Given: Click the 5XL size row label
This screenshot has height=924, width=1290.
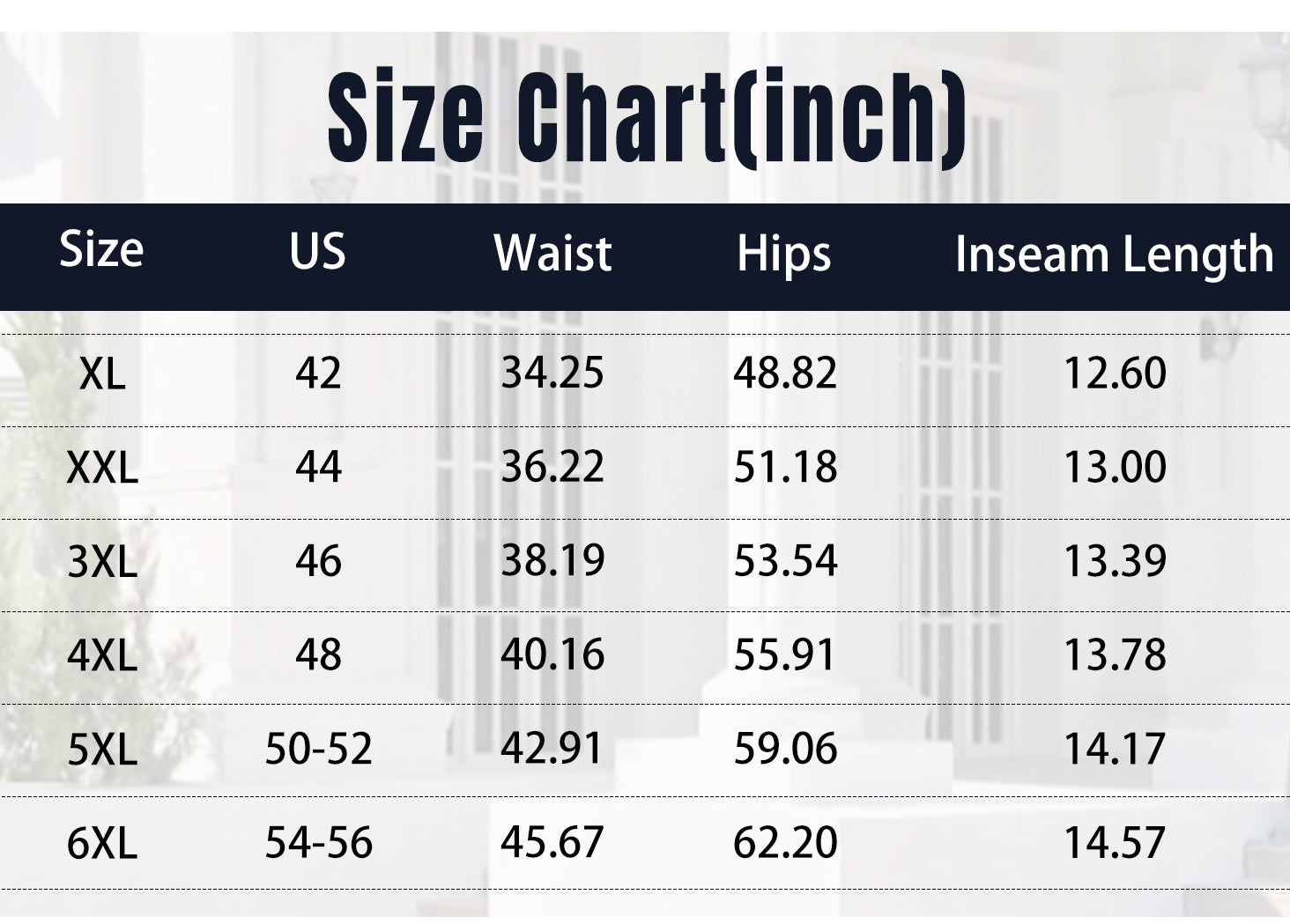Looking at the screenshot, I should [x=102, y=750].
